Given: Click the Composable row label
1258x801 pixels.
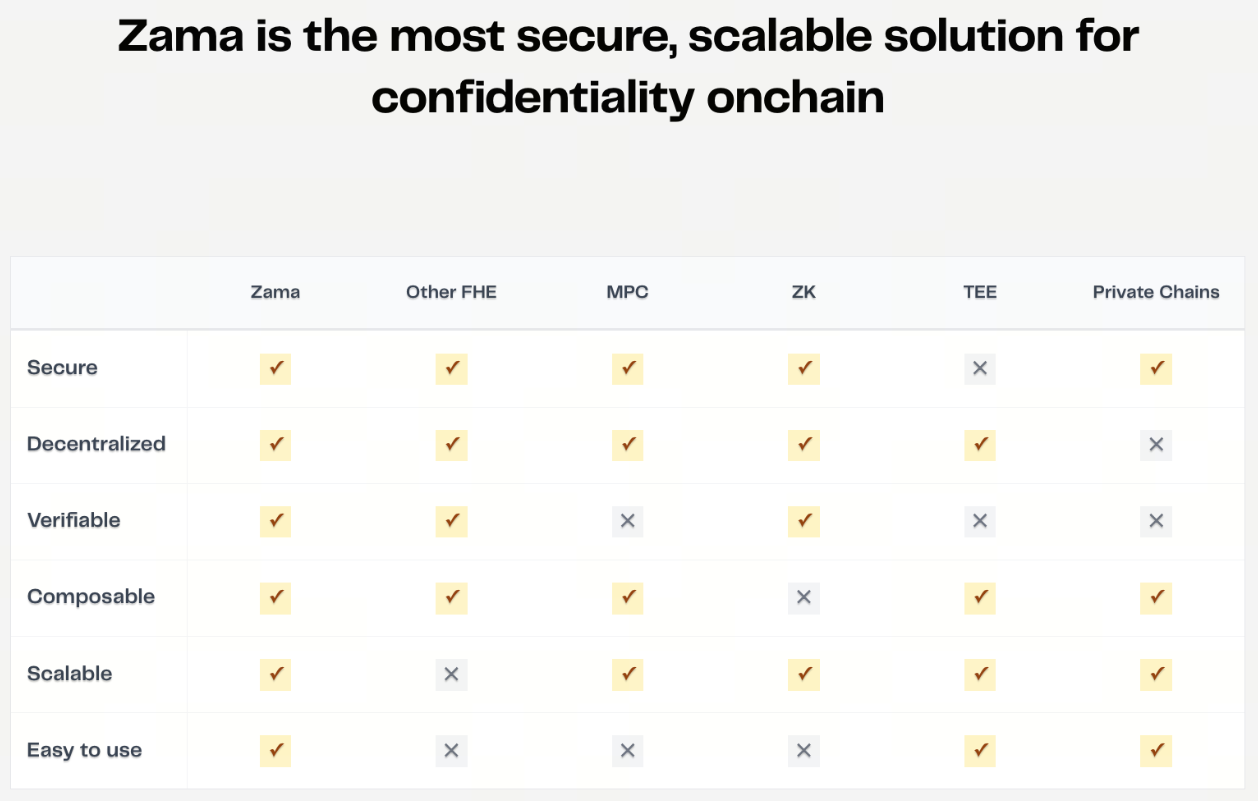Looking at the screenshot, I should click(91, 597).
